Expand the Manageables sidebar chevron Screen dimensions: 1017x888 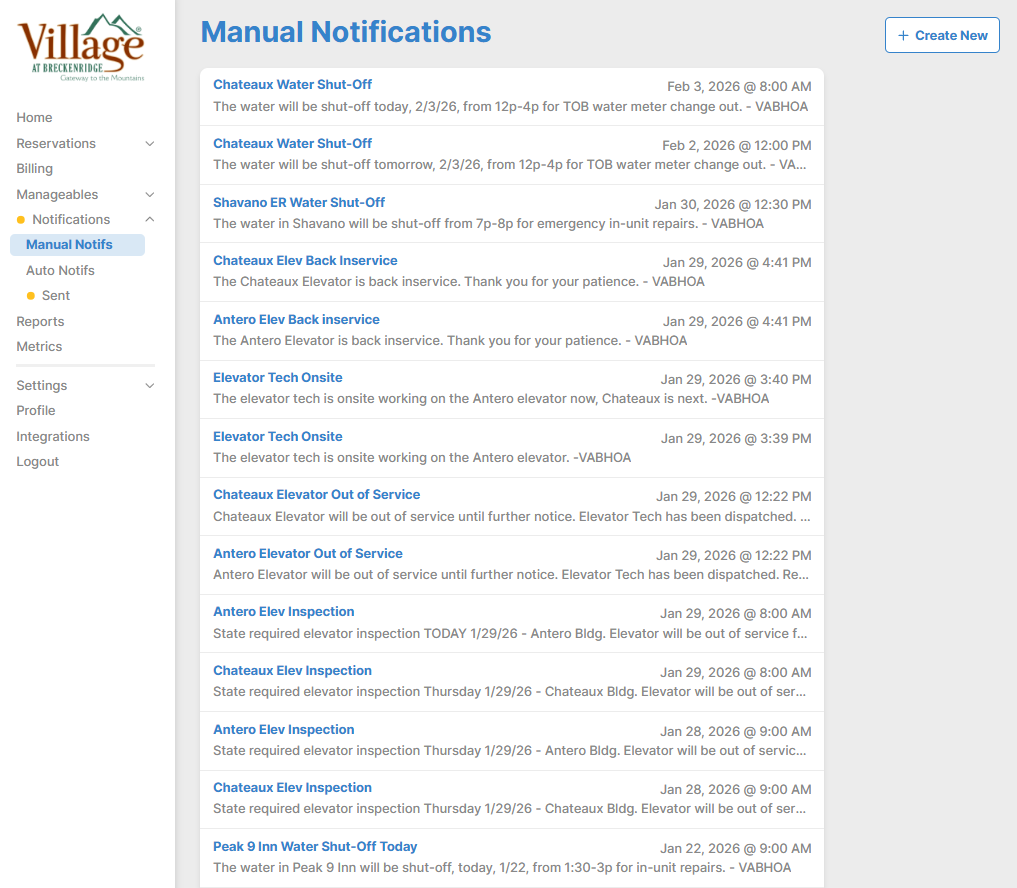[x=150, y=195]
